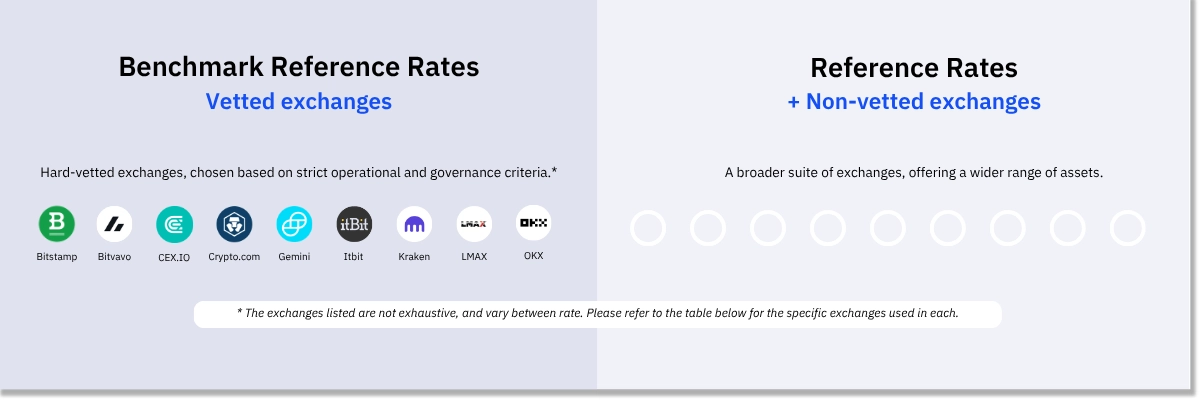The height and width of the screenshot is (400, 1200).
Task: Click the Gemini exchange logo
Action: [295, 225]
